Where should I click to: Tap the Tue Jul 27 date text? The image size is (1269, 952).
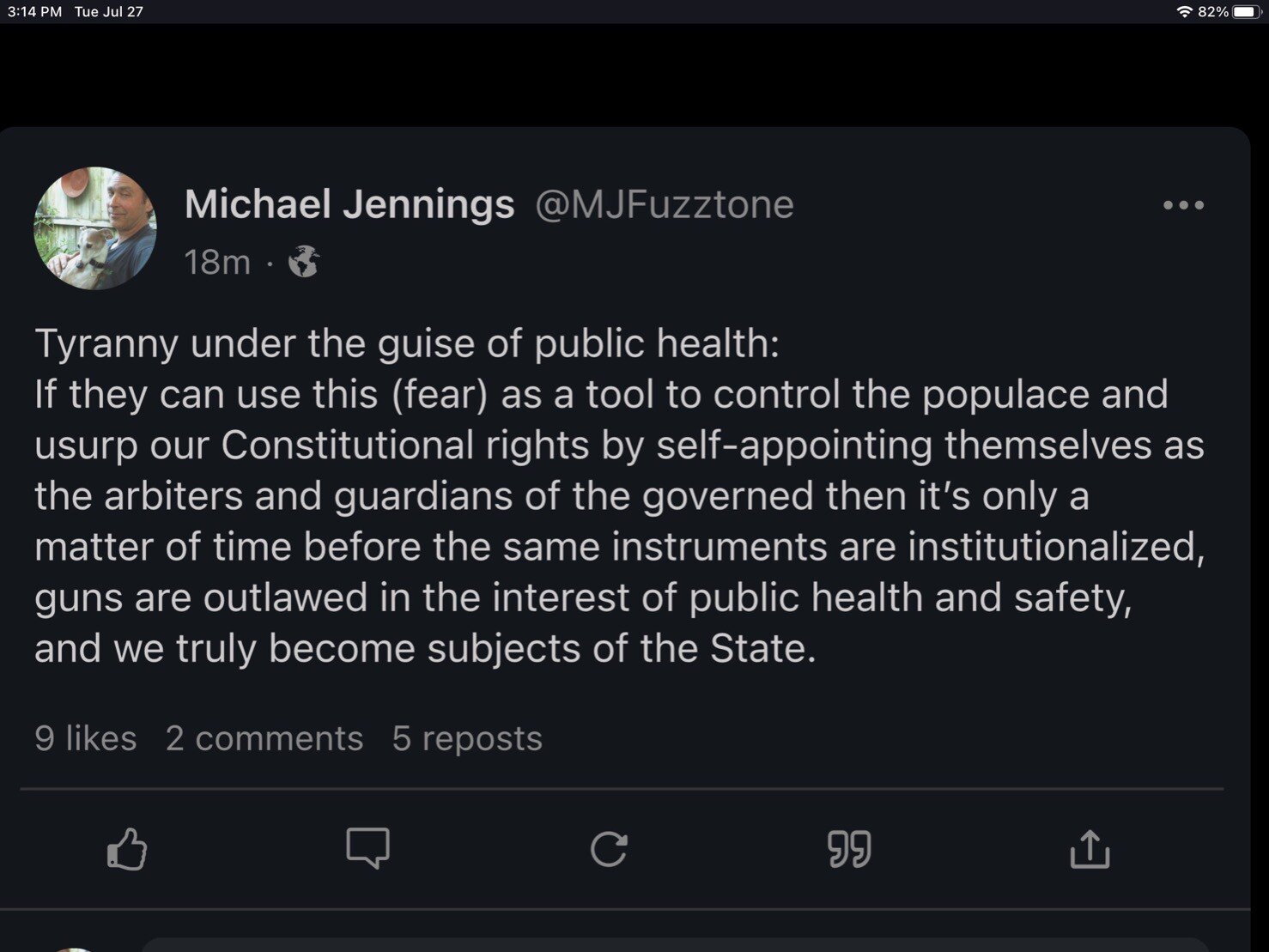[x=109, y=11]
